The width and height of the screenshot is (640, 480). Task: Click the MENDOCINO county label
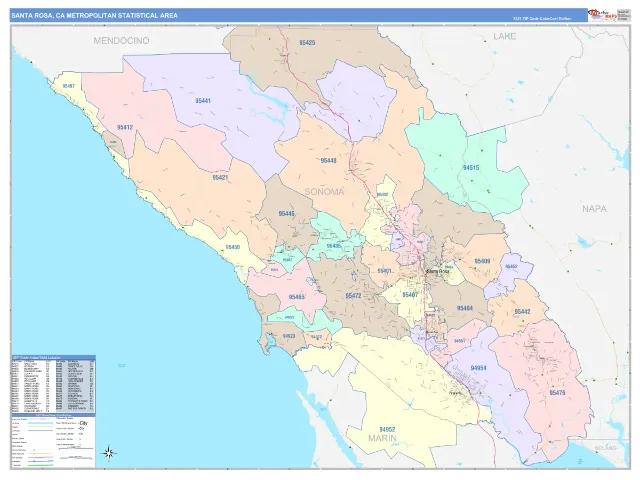121,40
